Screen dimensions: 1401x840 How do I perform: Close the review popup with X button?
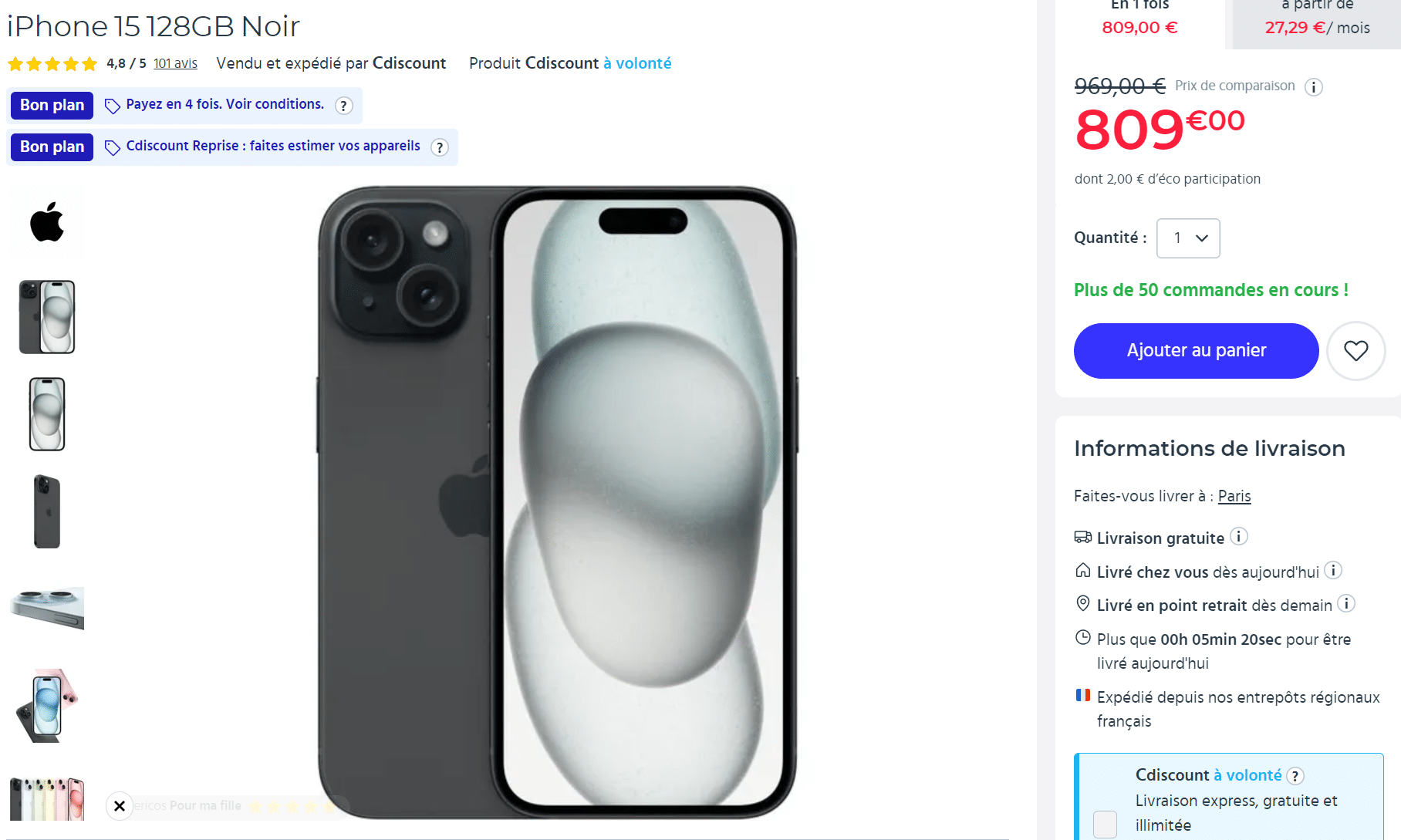tap(120, 806)
